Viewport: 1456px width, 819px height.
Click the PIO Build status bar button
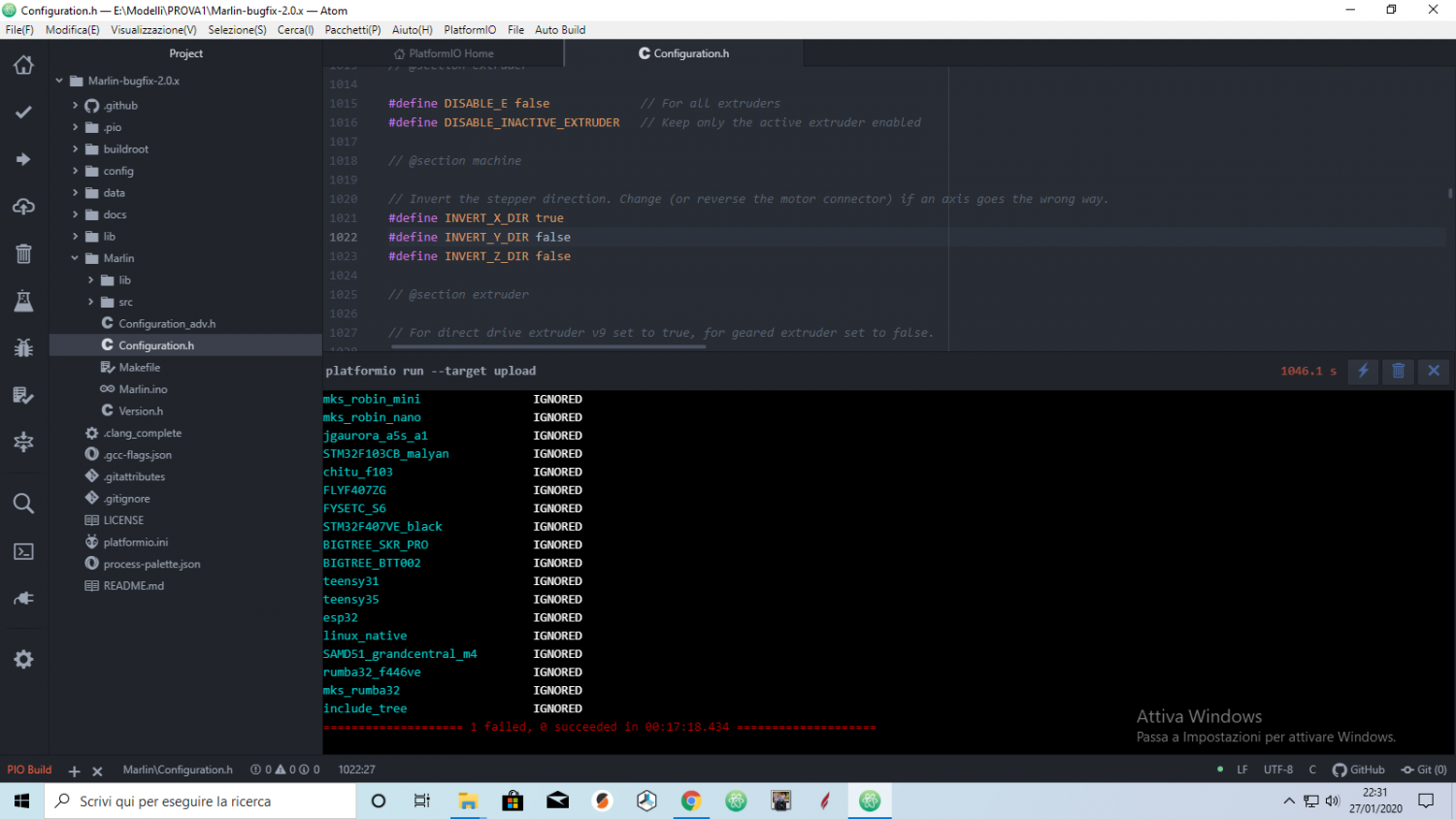30,770
